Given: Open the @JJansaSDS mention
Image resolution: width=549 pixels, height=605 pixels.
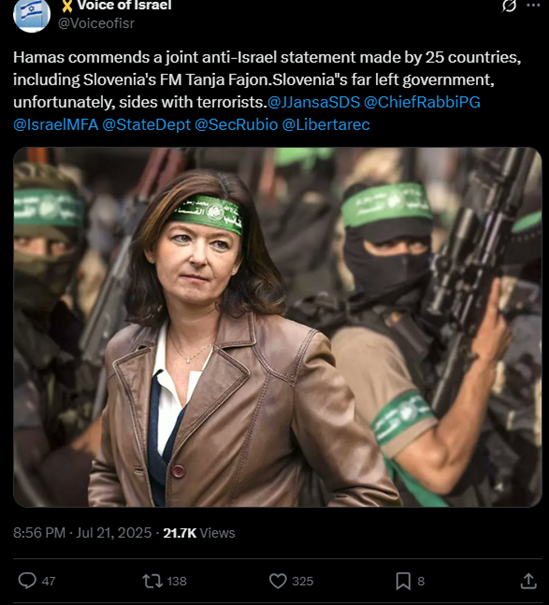Looking at the screenshot, I should pos(313,102).
